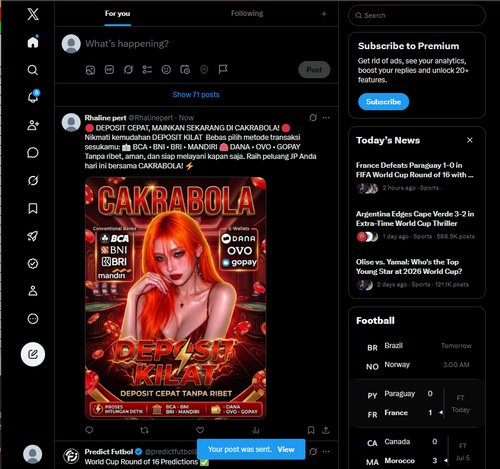This screenshot has width=500, height=469.
Task: Open More circle icon in sidebar
Action: point(33,319)
